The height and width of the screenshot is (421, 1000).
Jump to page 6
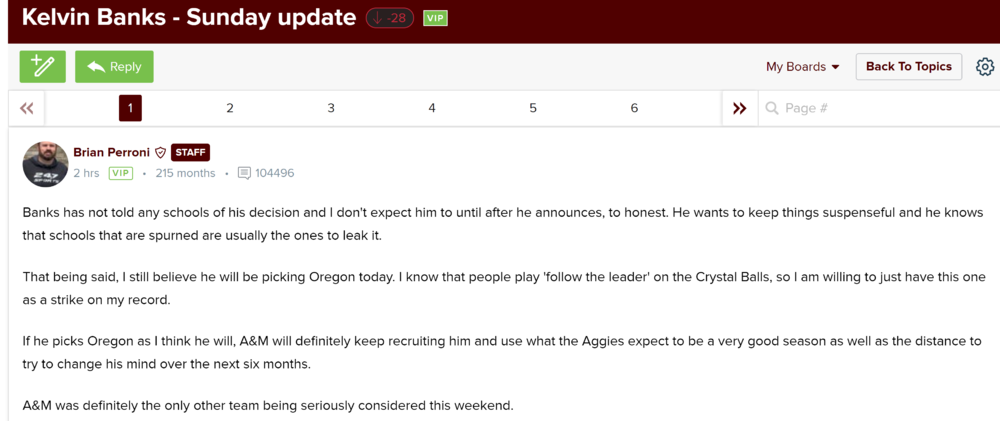point(634,108)
